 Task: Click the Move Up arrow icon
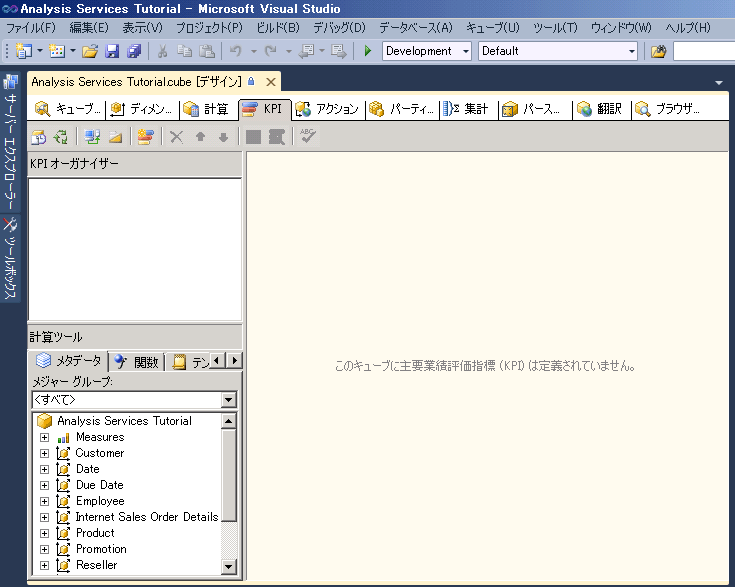(x=200, y=137)
